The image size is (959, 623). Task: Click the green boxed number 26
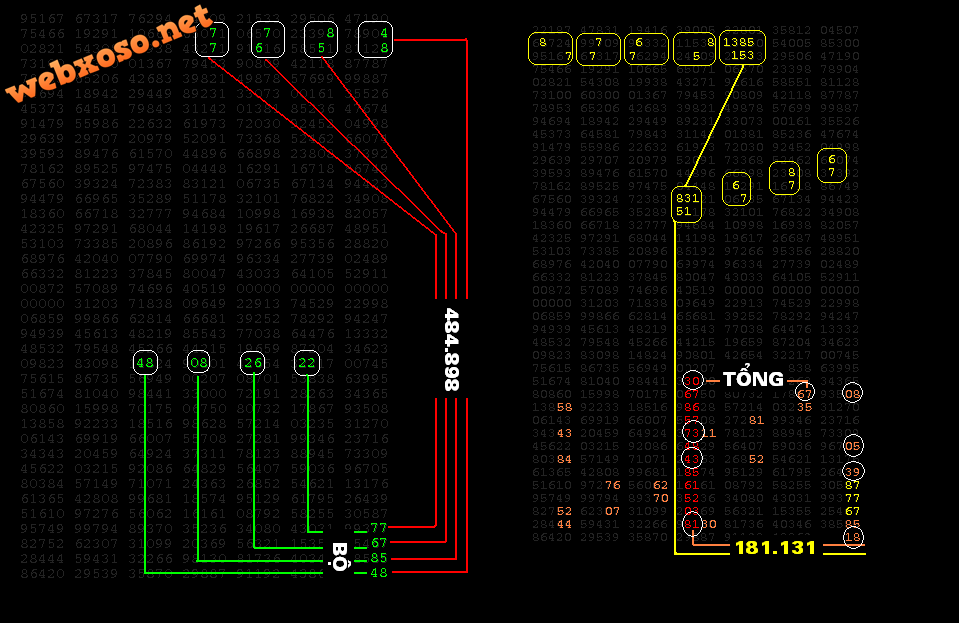point(253,363)
